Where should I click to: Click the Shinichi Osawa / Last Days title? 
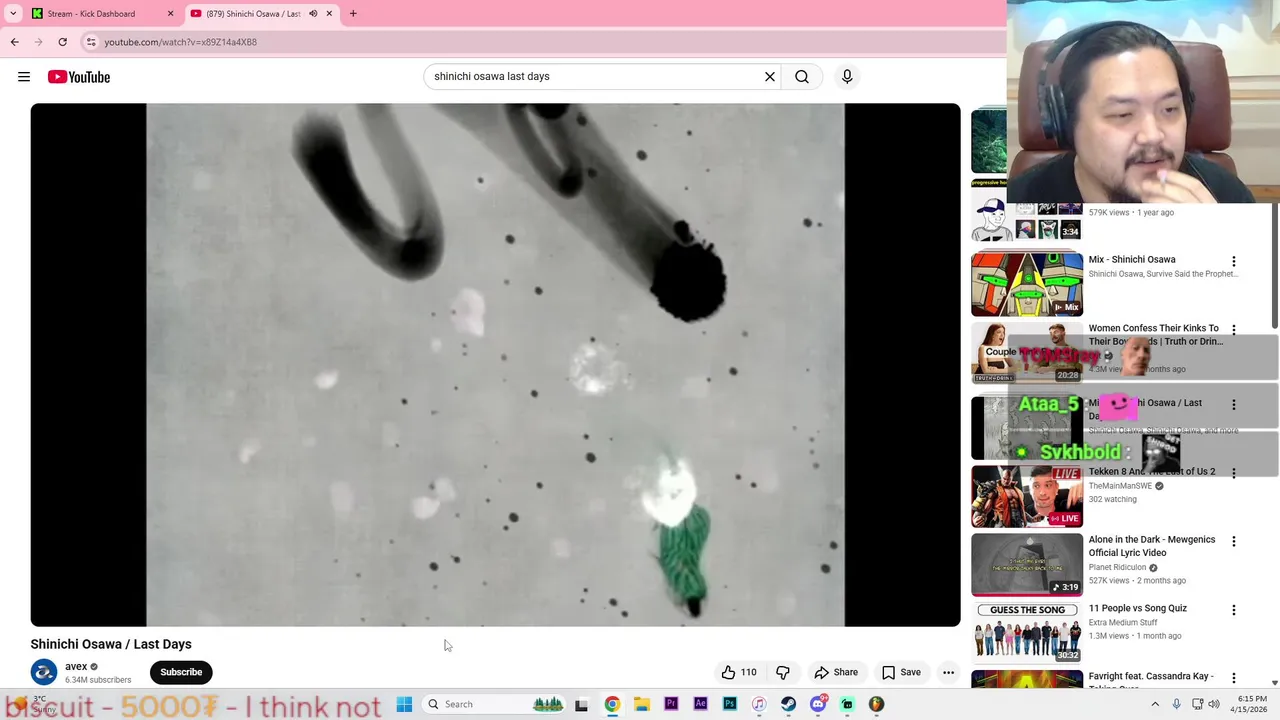click(x=111, y=644)
